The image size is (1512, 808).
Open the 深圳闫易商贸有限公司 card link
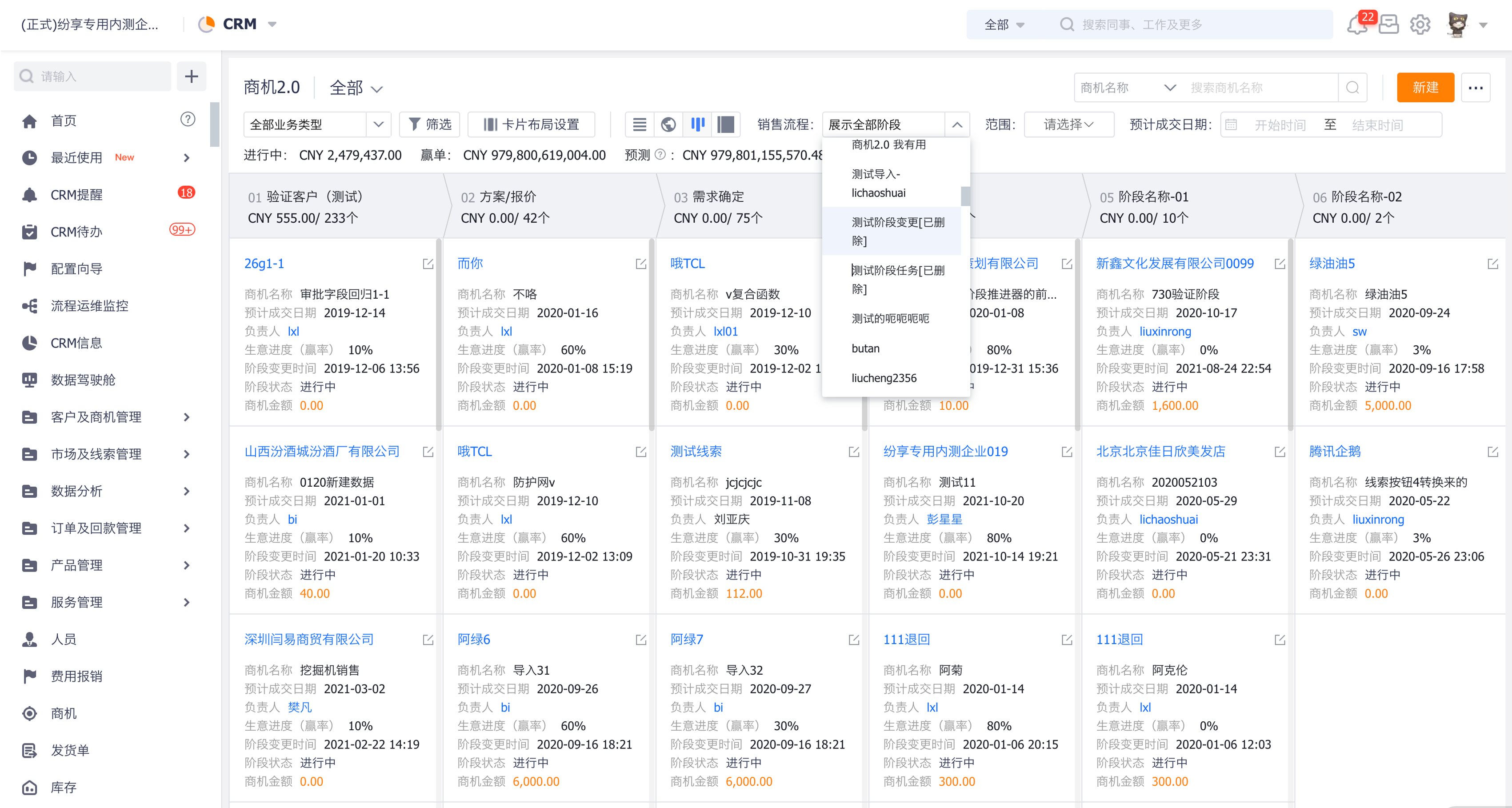tap(309, 640)
